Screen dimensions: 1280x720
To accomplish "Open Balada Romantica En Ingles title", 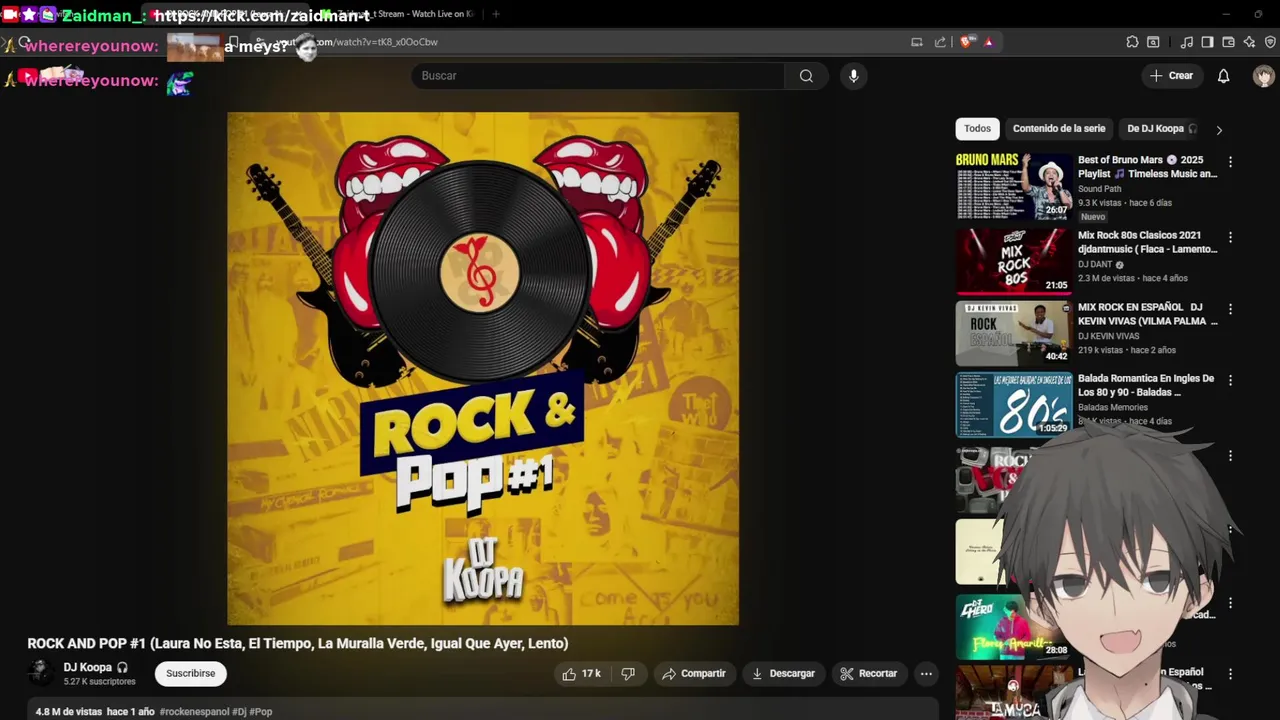I will click(x=1146, y=385).
